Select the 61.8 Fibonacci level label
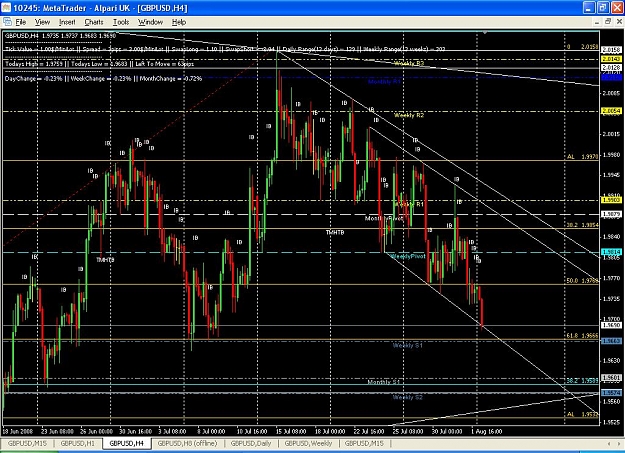 (582, 336)
